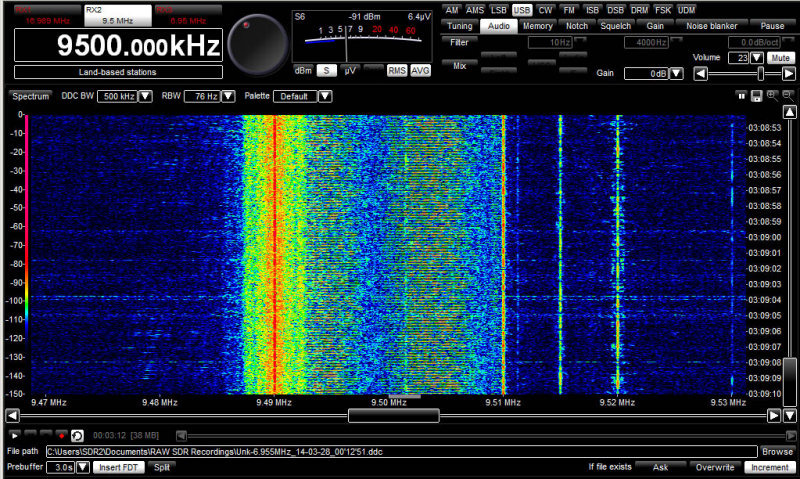
Task: Switch to the Tuning tab
Action: (x=459, y=26)
